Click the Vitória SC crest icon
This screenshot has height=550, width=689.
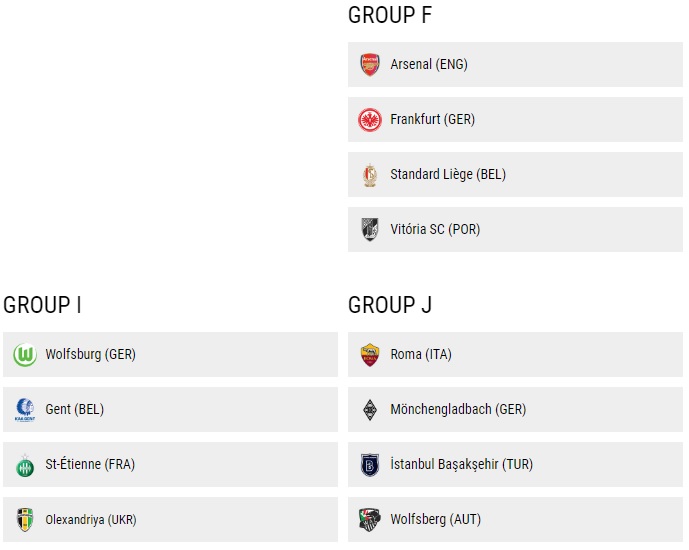pos(370,230)
